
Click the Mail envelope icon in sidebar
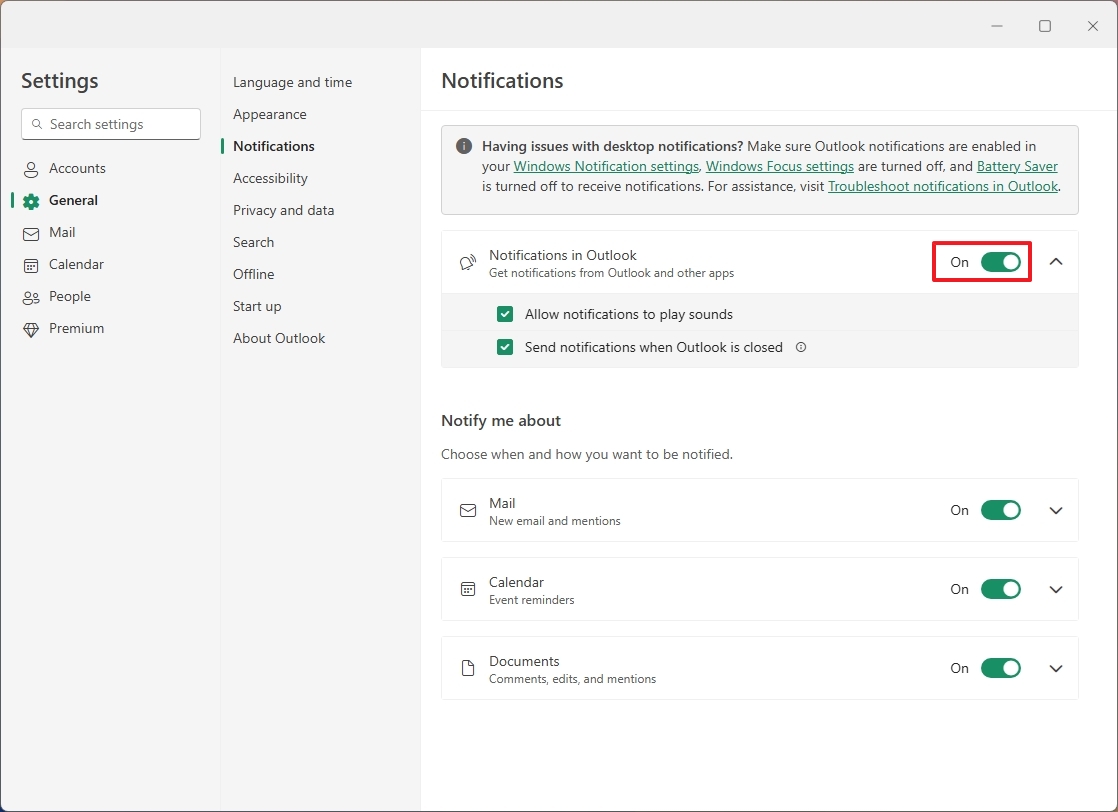click(31, 233)
